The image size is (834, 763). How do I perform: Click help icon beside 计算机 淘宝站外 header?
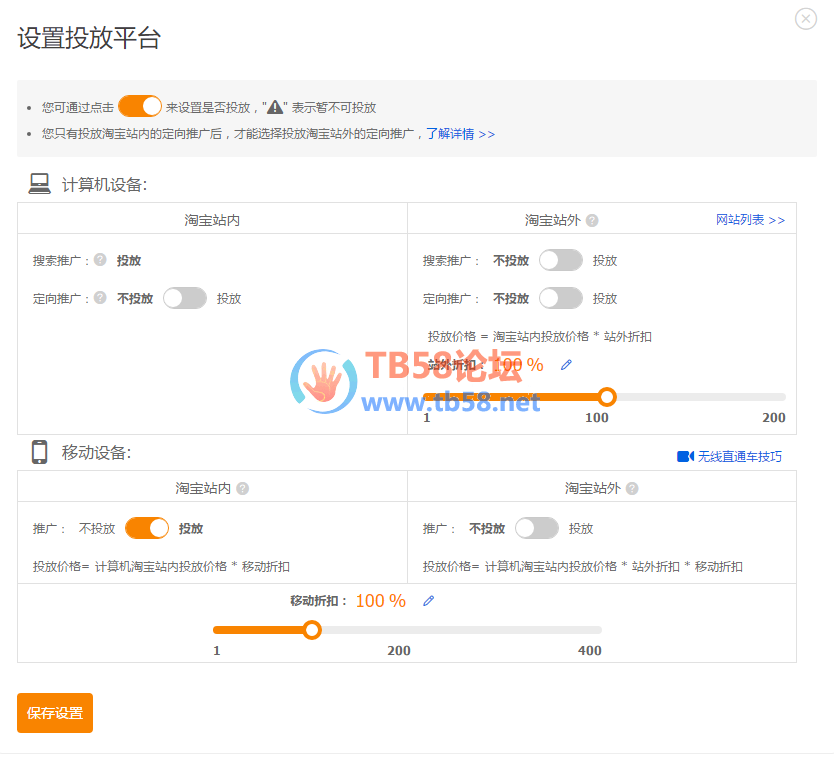[592, 221]
